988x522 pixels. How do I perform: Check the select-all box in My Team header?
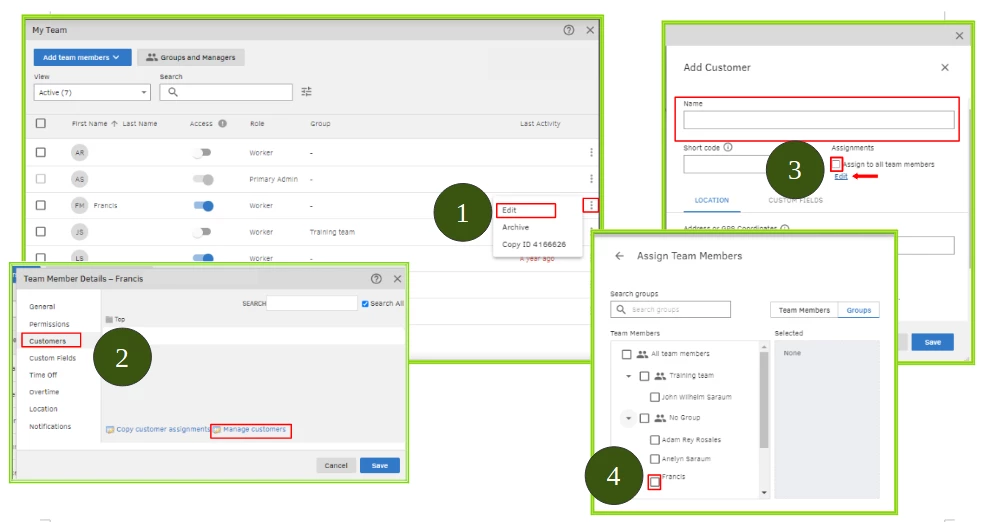coord(41,124)
